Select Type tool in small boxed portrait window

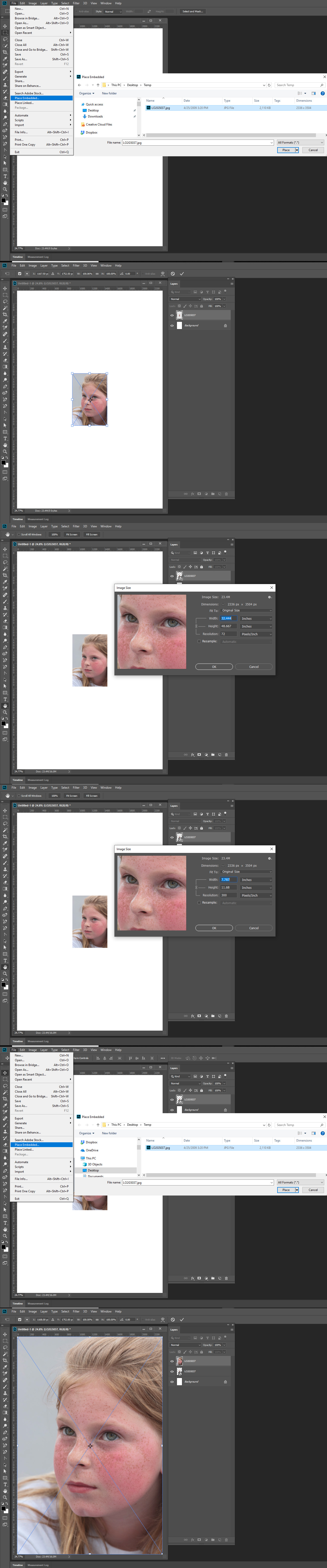point(6,438)
